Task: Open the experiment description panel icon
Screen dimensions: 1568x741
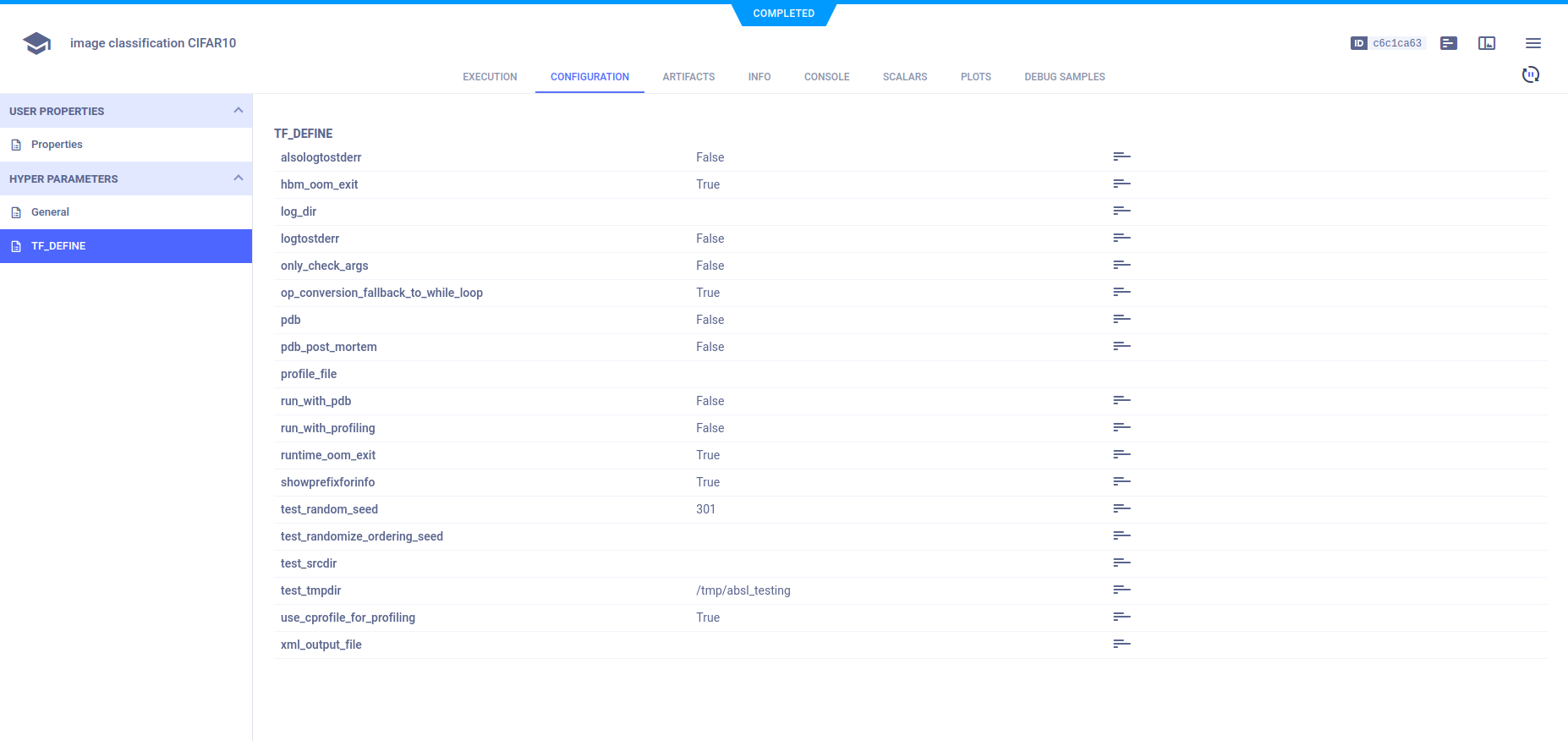Action: coord(1449,43)
